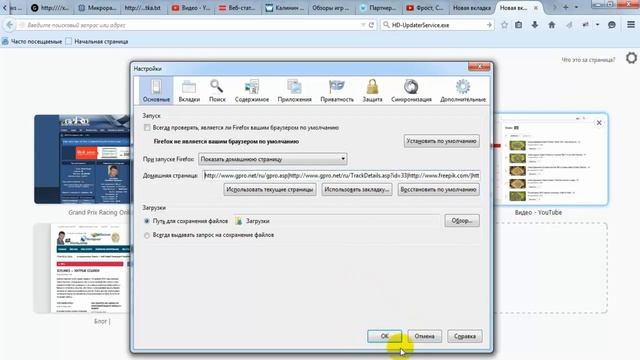Select Путь для сохранения файлов radio option
640x360 pixels.
point(147,221)
